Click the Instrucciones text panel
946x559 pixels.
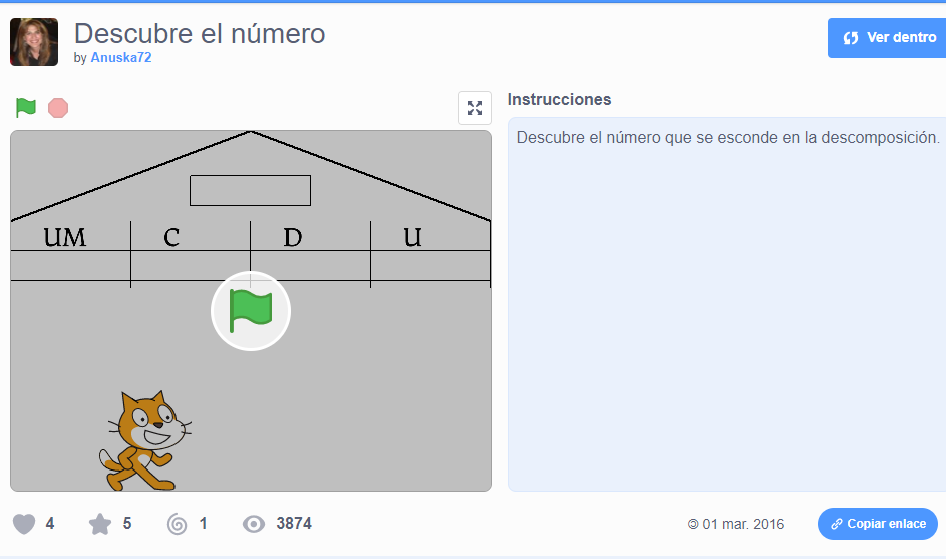pyautogui.click(x=727, y=305)
